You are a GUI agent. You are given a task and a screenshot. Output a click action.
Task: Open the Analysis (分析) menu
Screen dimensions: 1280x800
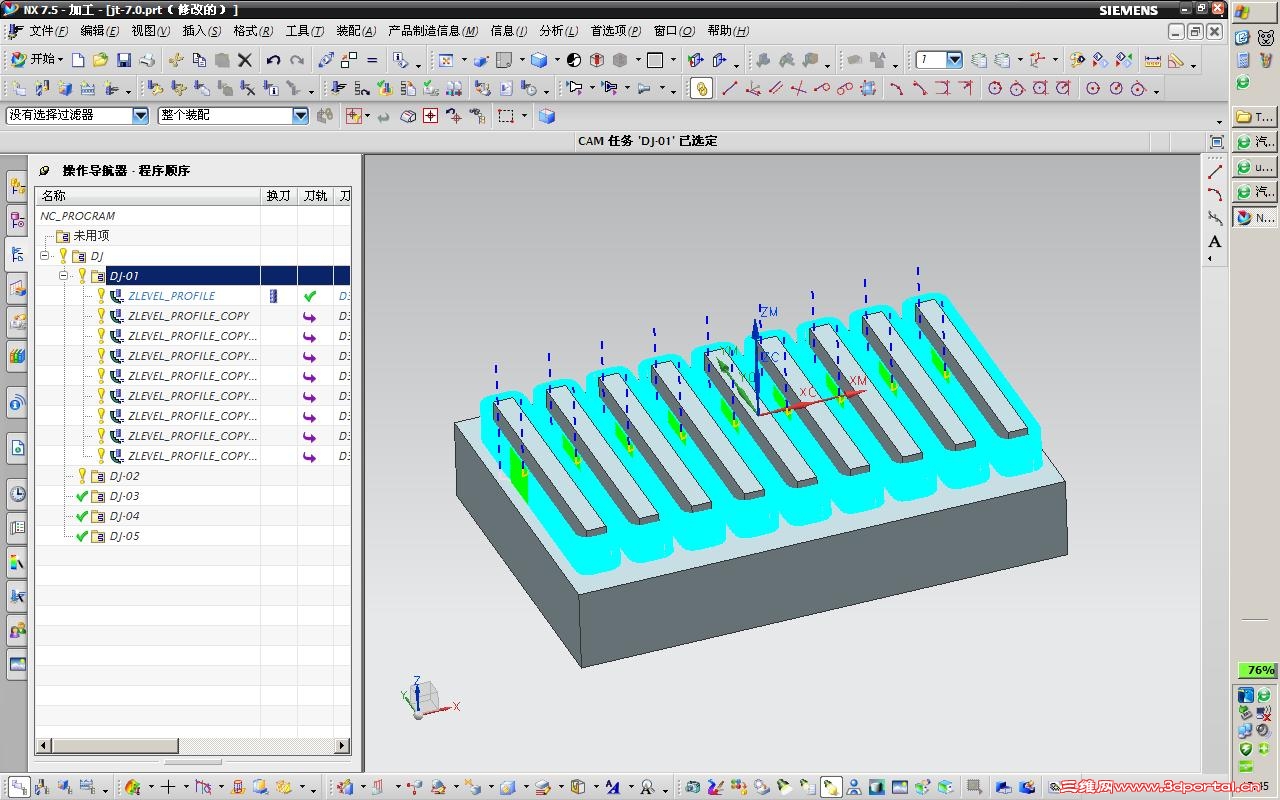(x=558, y=31)
